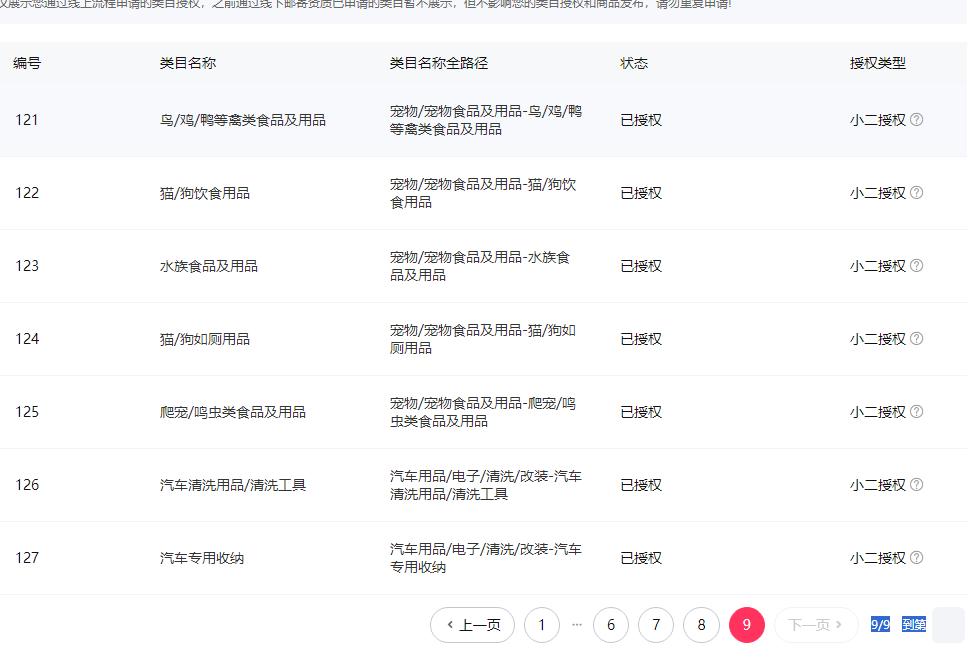967x671 pixels.
Task: Click the 授权类型 column header
Action: tap(877, 63)
